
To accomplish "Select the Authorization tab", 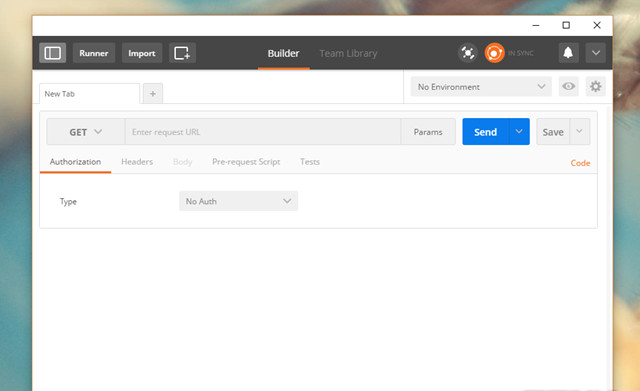I will (76, 162).
